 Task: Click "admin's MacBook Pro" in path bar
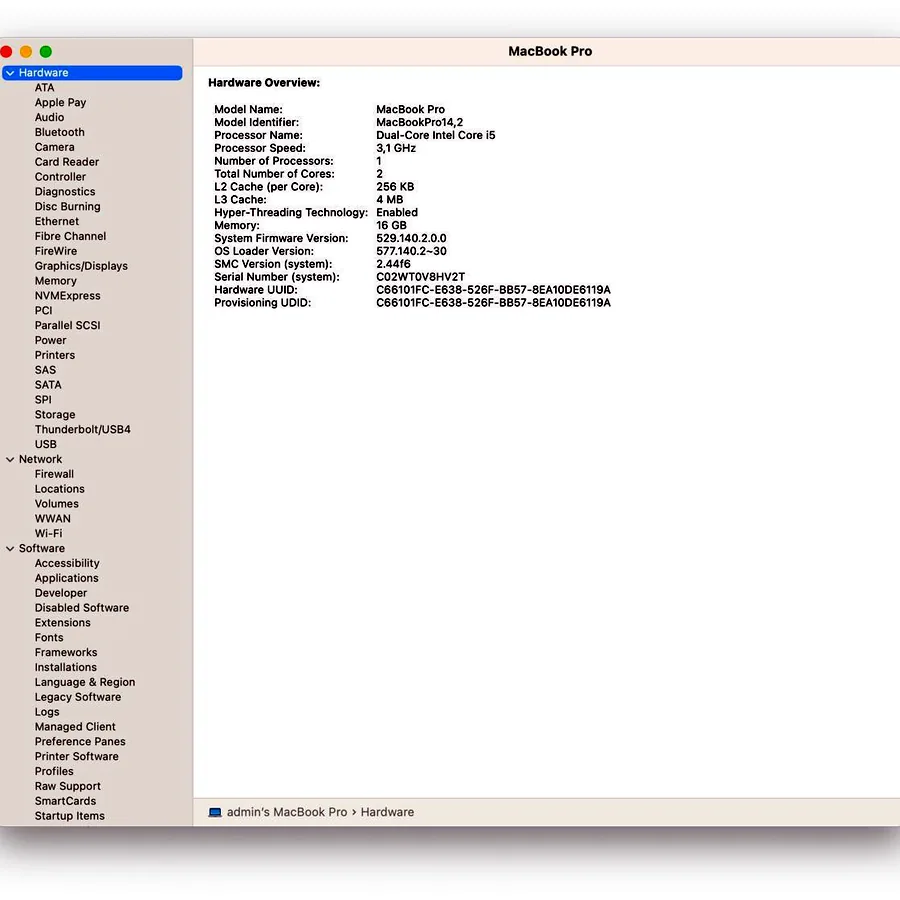[x=287, y=813]
